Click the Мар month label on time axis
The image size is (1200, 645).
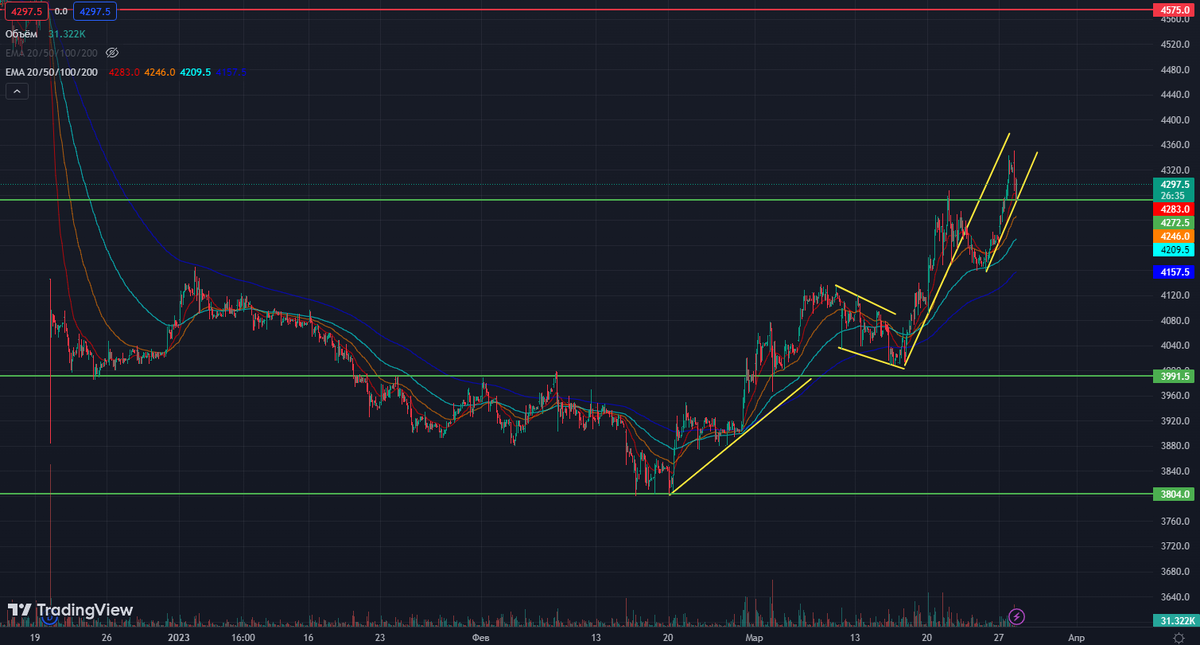tap(754, 636)
